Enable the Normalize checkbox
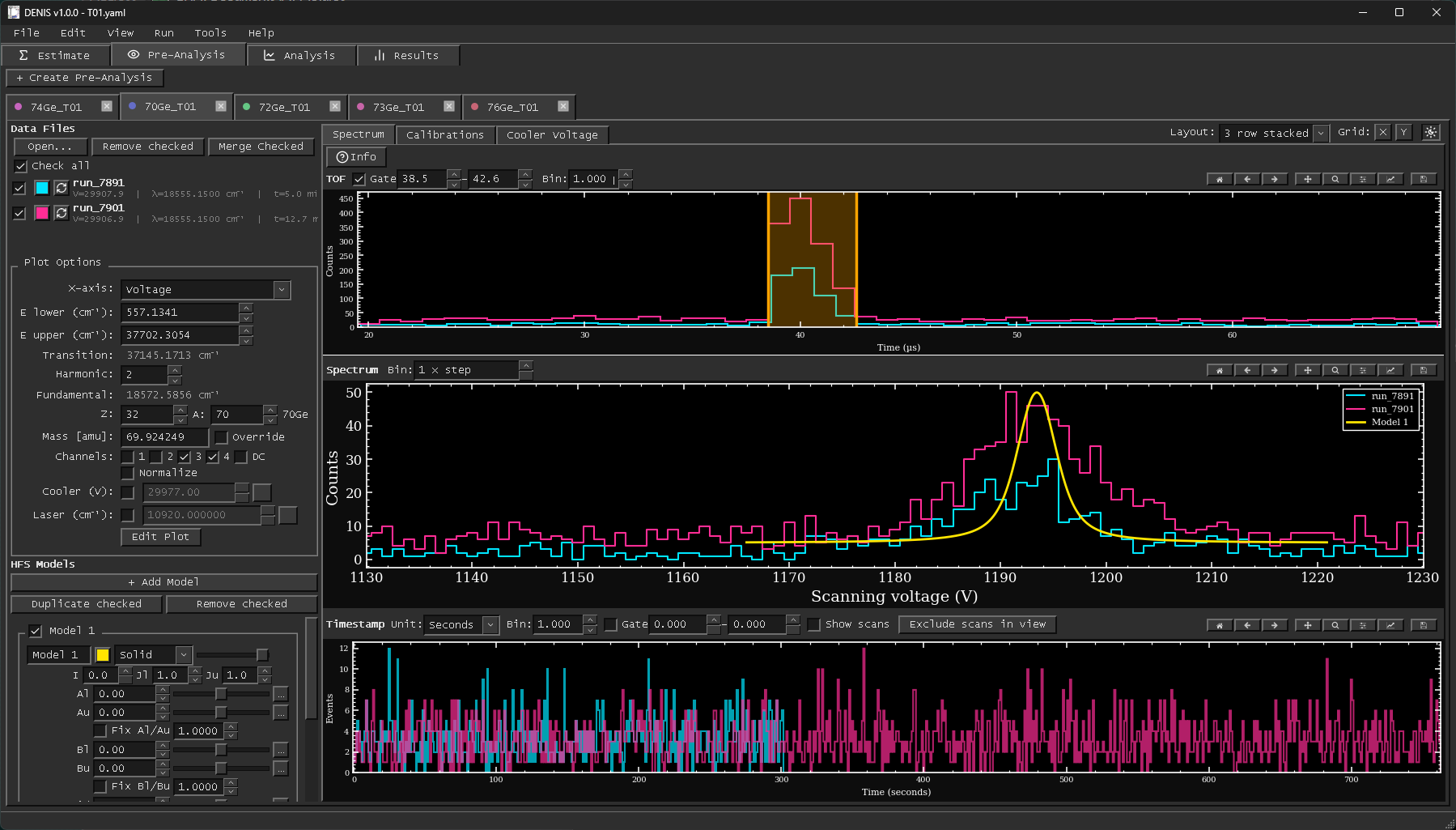Image resolution: width=1456 pixels, height=830 pixels. 127,473
